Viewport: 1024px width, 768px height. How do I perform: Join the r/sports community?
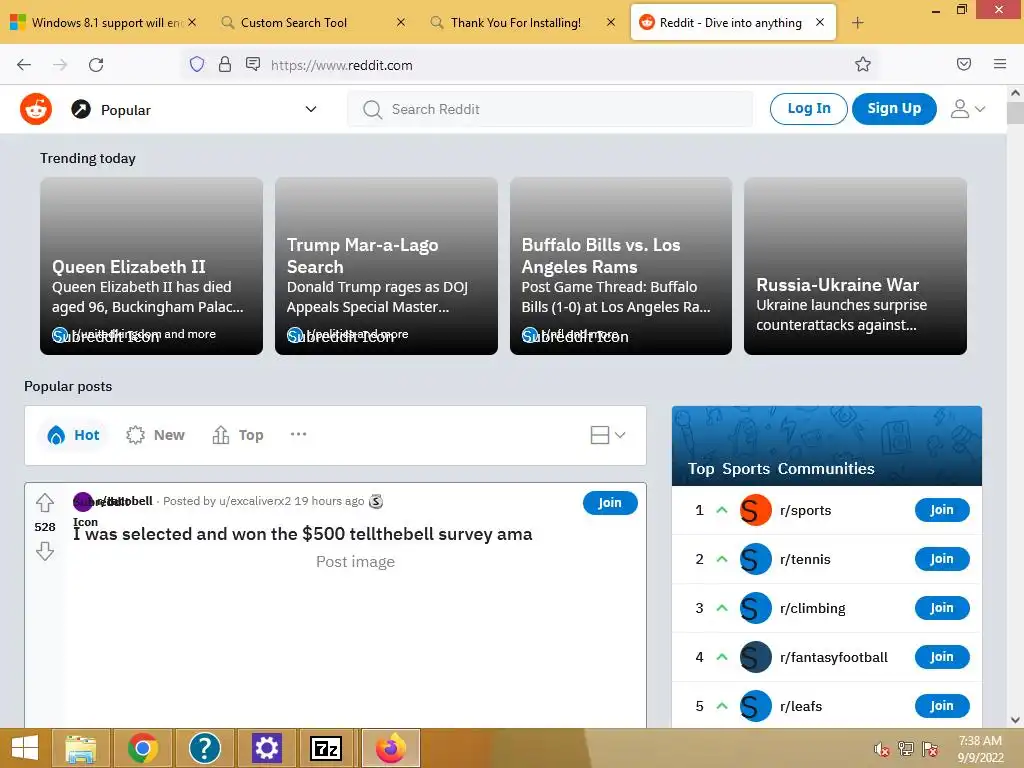coord(941,510)
